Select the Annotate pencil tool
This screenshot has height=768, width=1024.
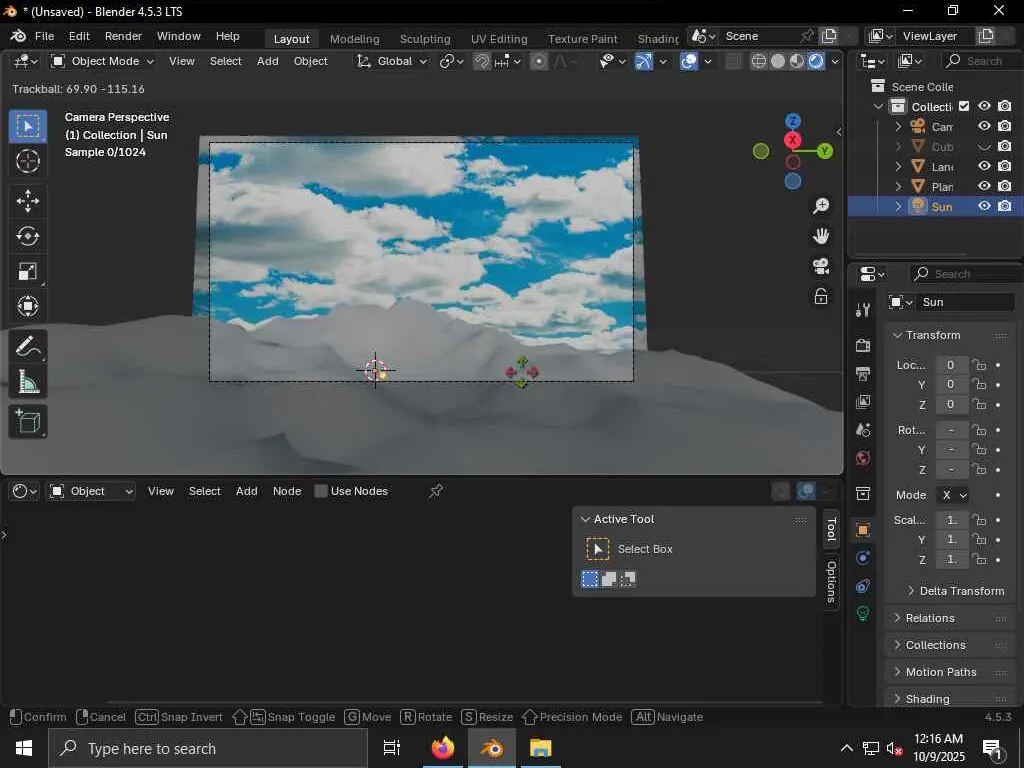pyautogui.click(x=28, y=347)
